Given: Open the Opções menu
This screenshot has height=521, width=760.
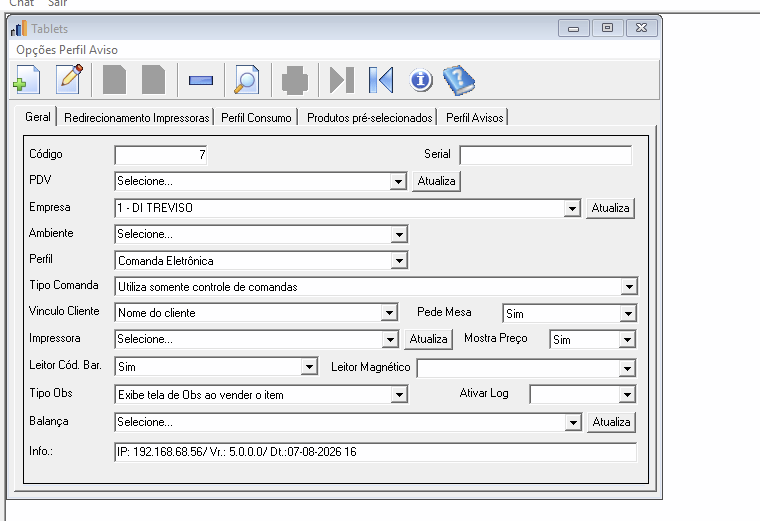Looking at the screenshot, I should [36, 50].
